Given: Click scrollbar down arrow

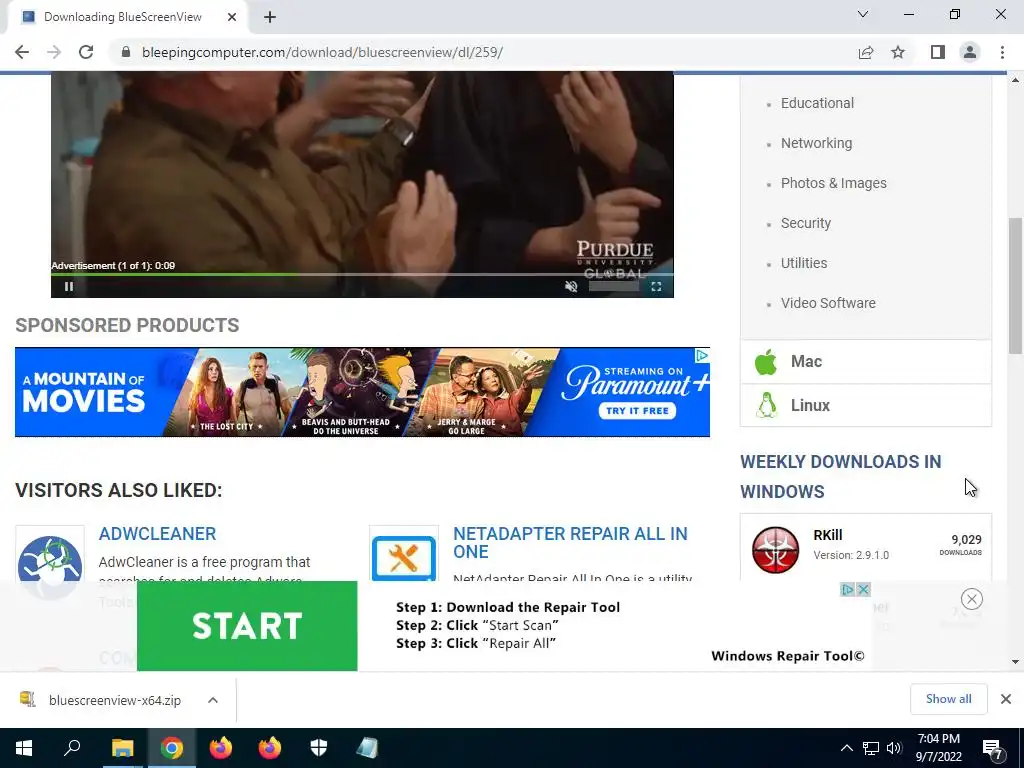Looking at the screenshot, I should click(x=1015, y=662).
